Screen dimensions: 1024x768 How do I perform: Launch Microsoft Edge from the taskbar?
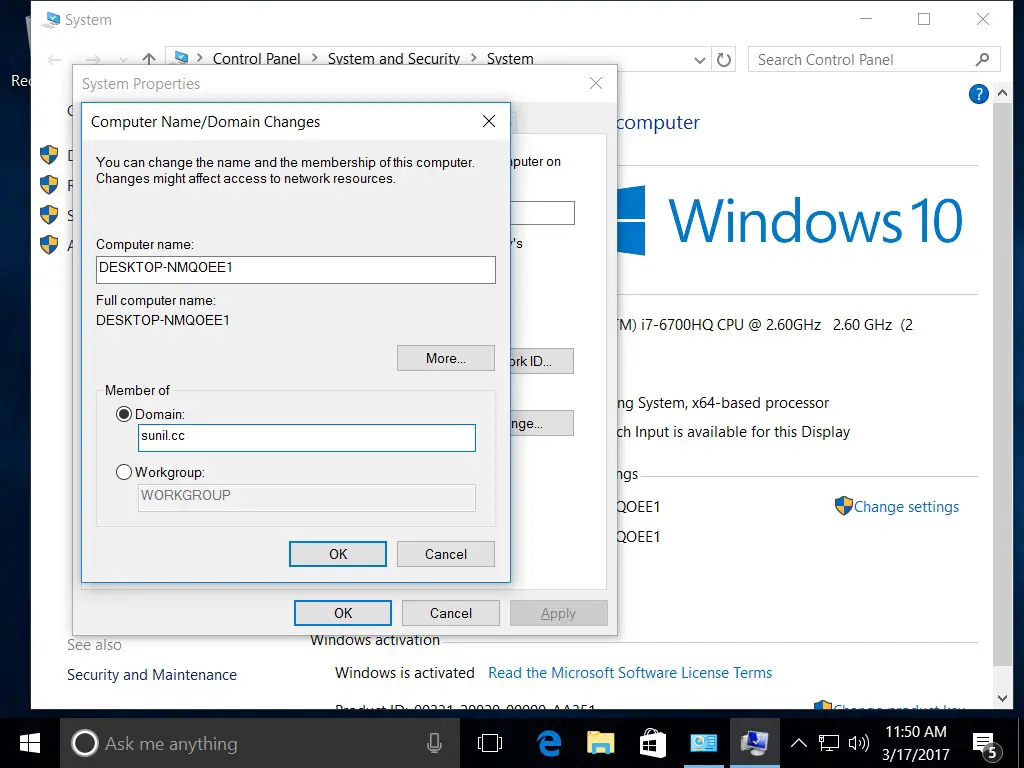tap(549, 743)
